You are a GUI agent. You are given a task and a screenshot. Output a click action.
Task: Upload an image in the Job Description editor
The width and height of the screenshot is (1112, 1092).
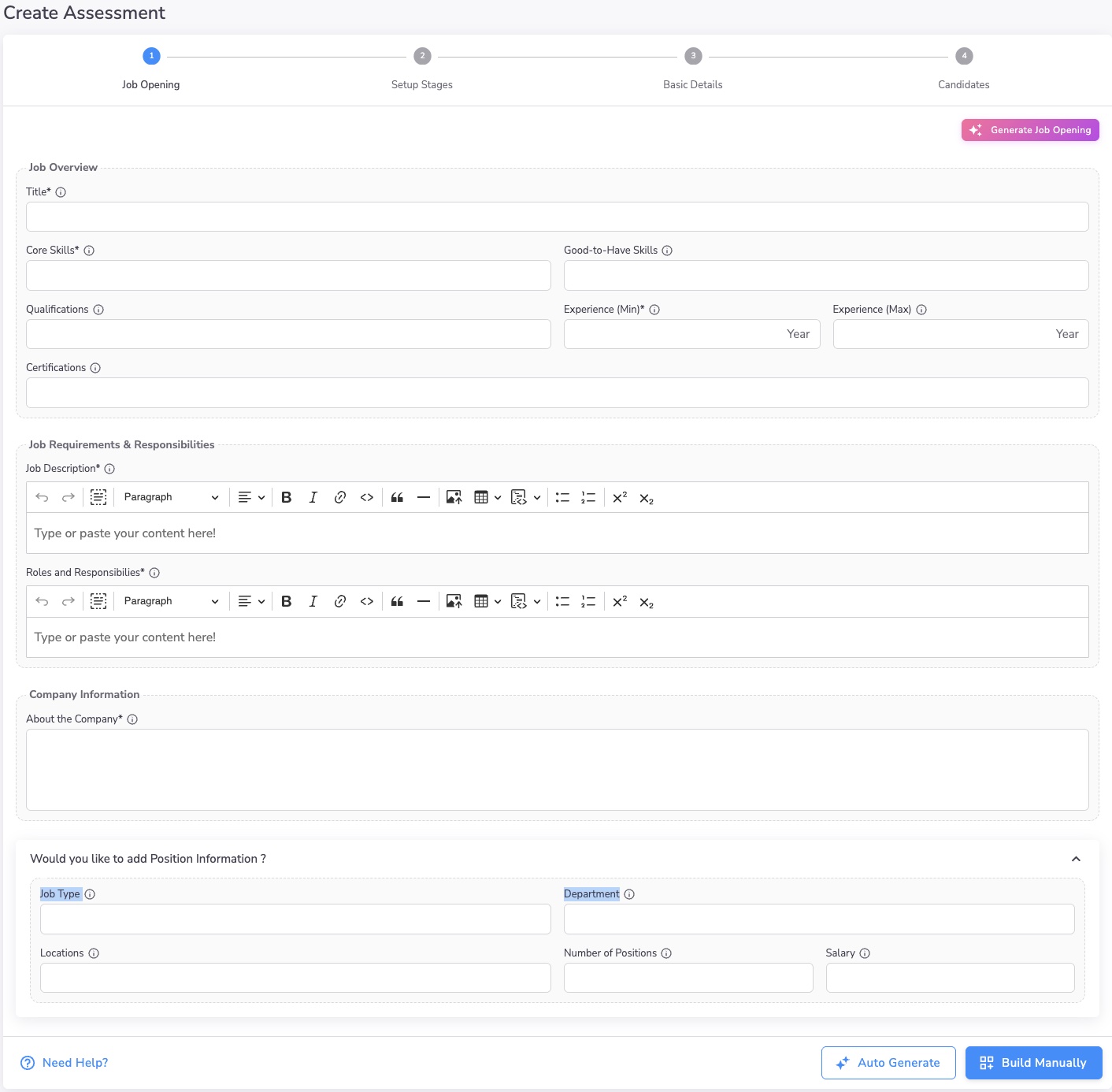454,497
